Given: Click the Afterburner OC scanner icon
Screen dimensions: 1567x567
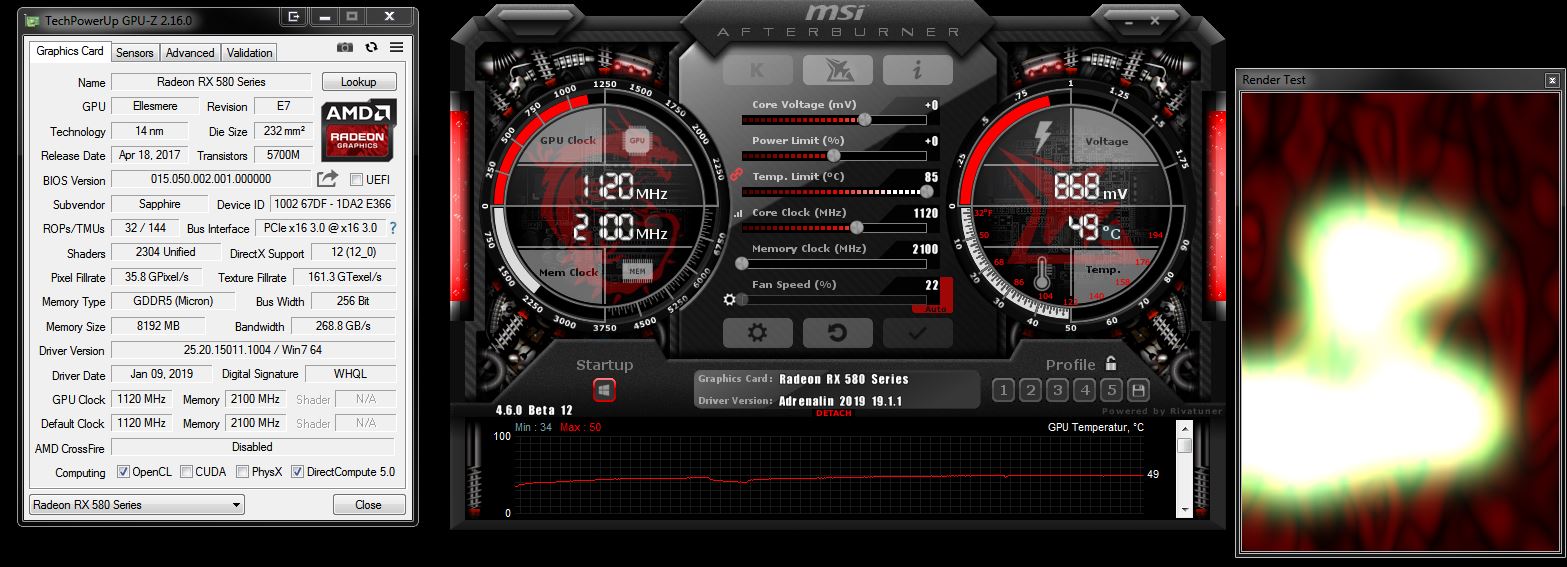Looking at the screenshot, I should pyautogui.click(x=837, y=70).
